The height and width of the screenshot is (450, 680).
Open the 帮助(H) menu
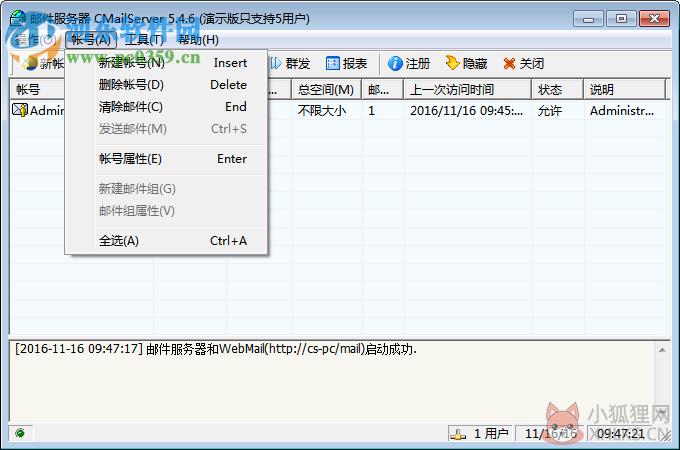pos(198,40)
